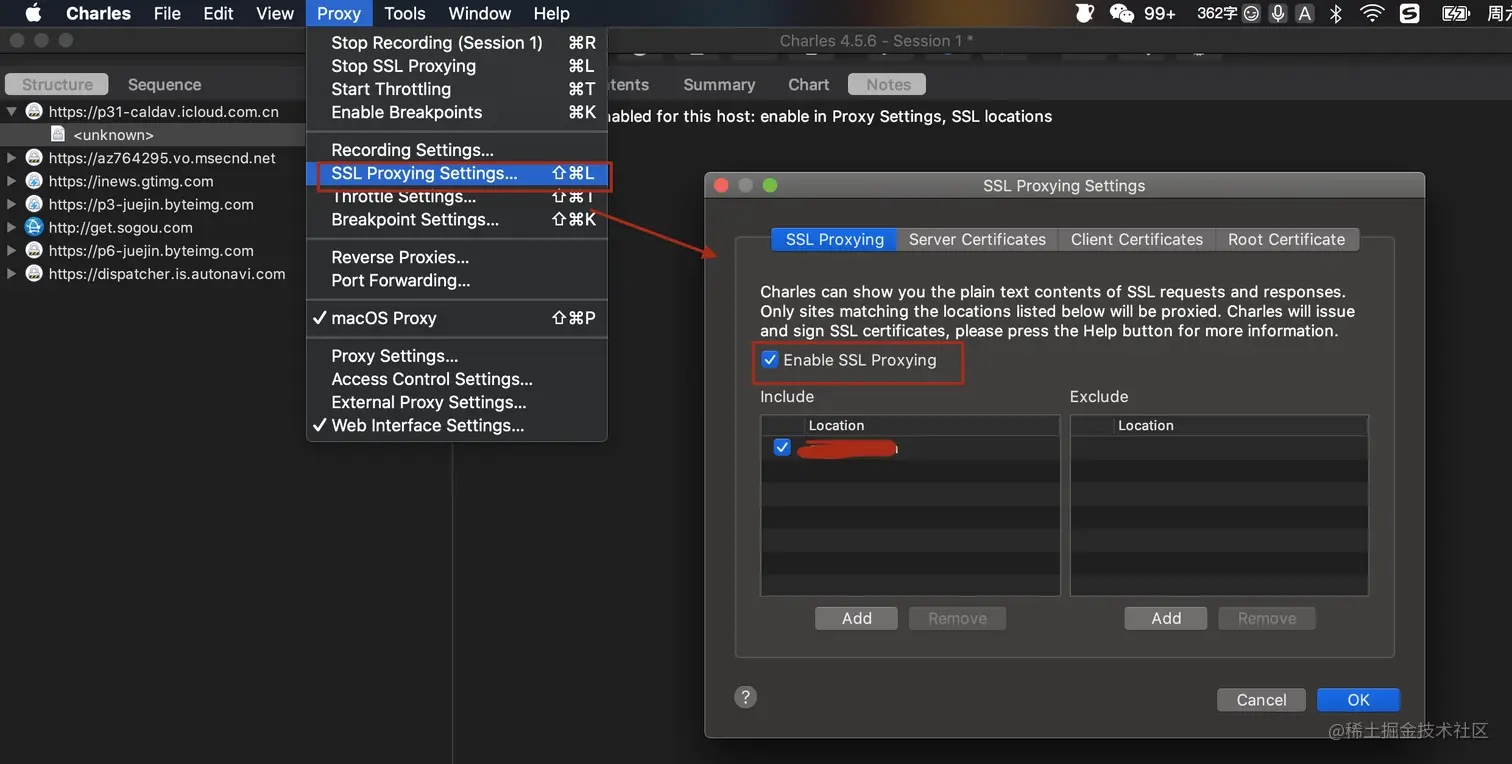
Task: Open the Help menu
Action: point(551,13)
